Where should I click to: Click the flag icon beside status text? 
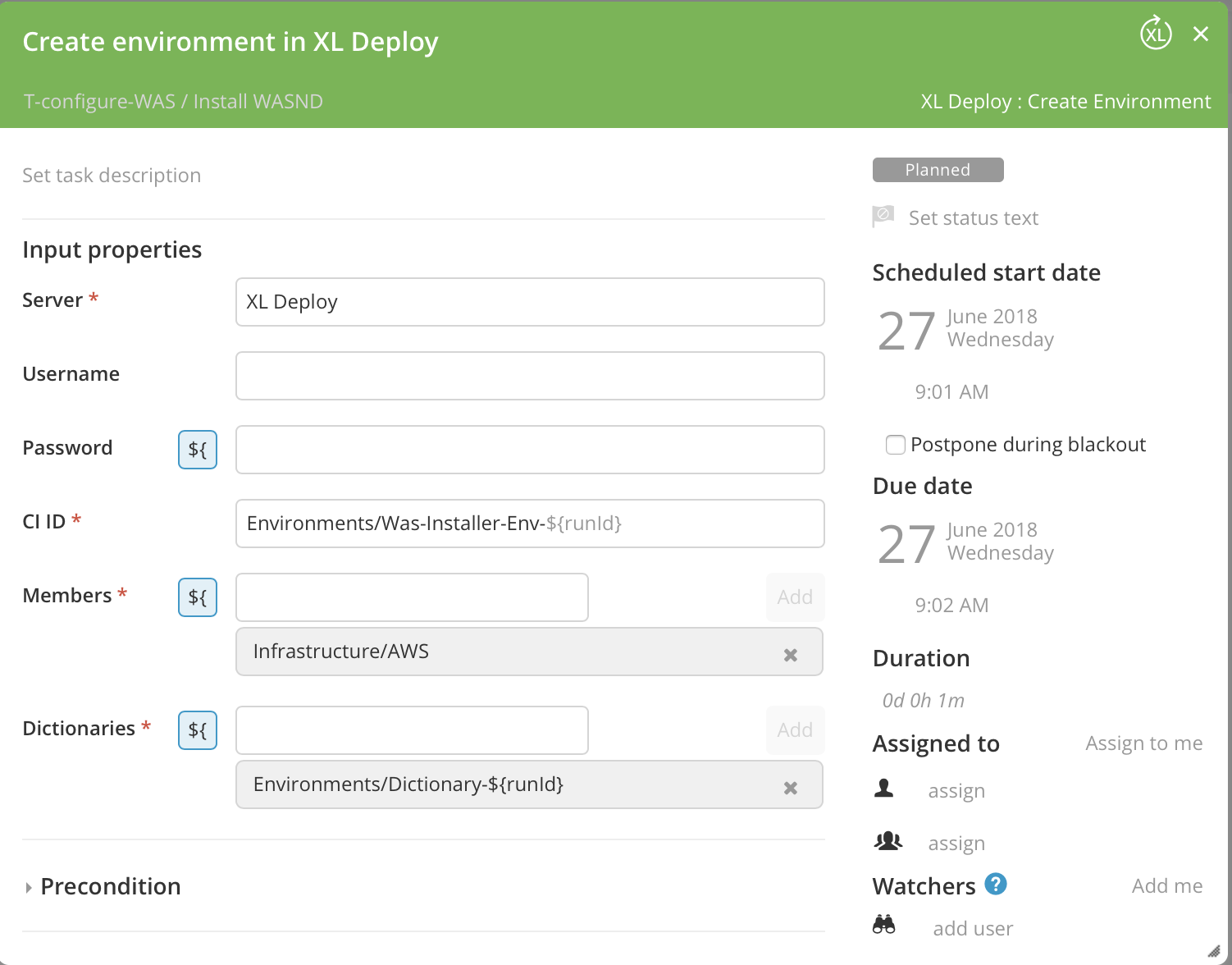coord(883,217)
